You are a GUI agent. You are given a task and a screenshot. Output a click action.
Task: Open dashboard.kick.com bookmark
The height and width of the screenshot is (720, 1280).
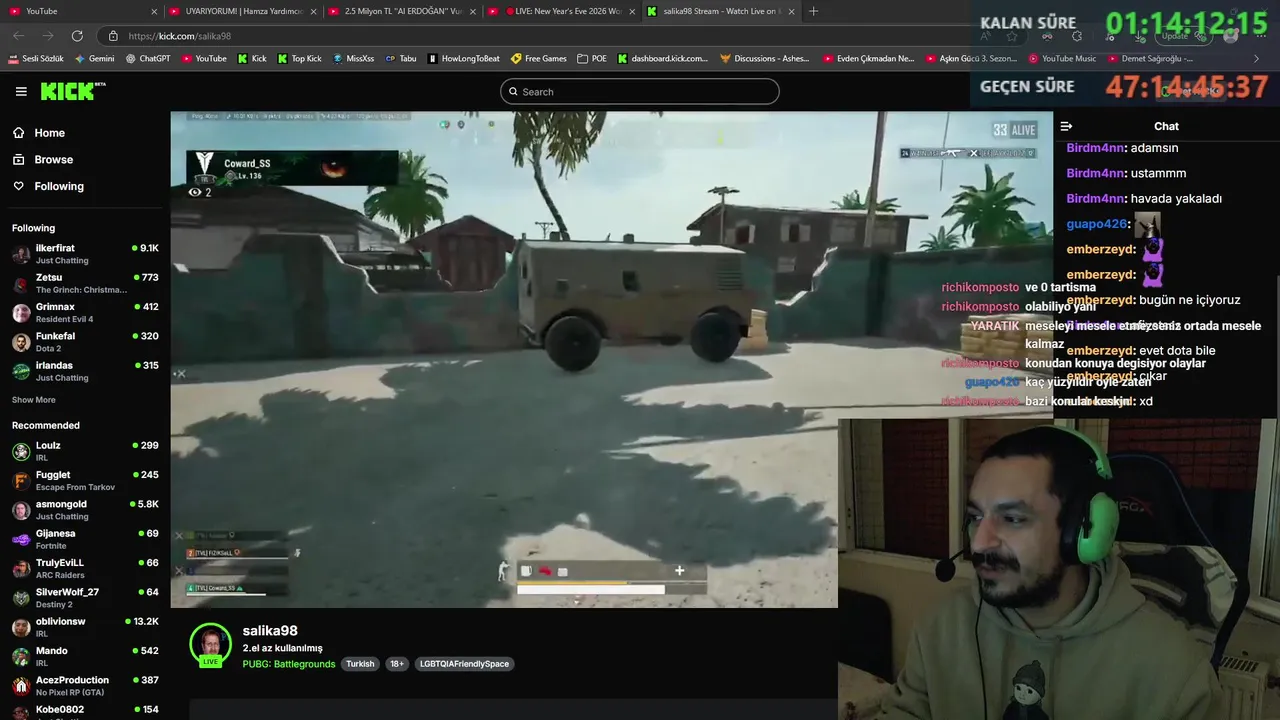click(x=663, y=59)
